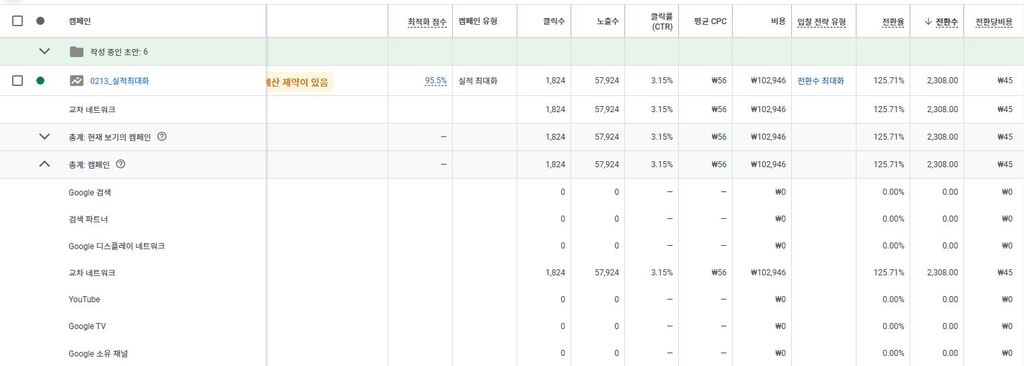Tick the select-all checkbox in header
This screenshot has height=366, width=1024.
tap(18, 21)
